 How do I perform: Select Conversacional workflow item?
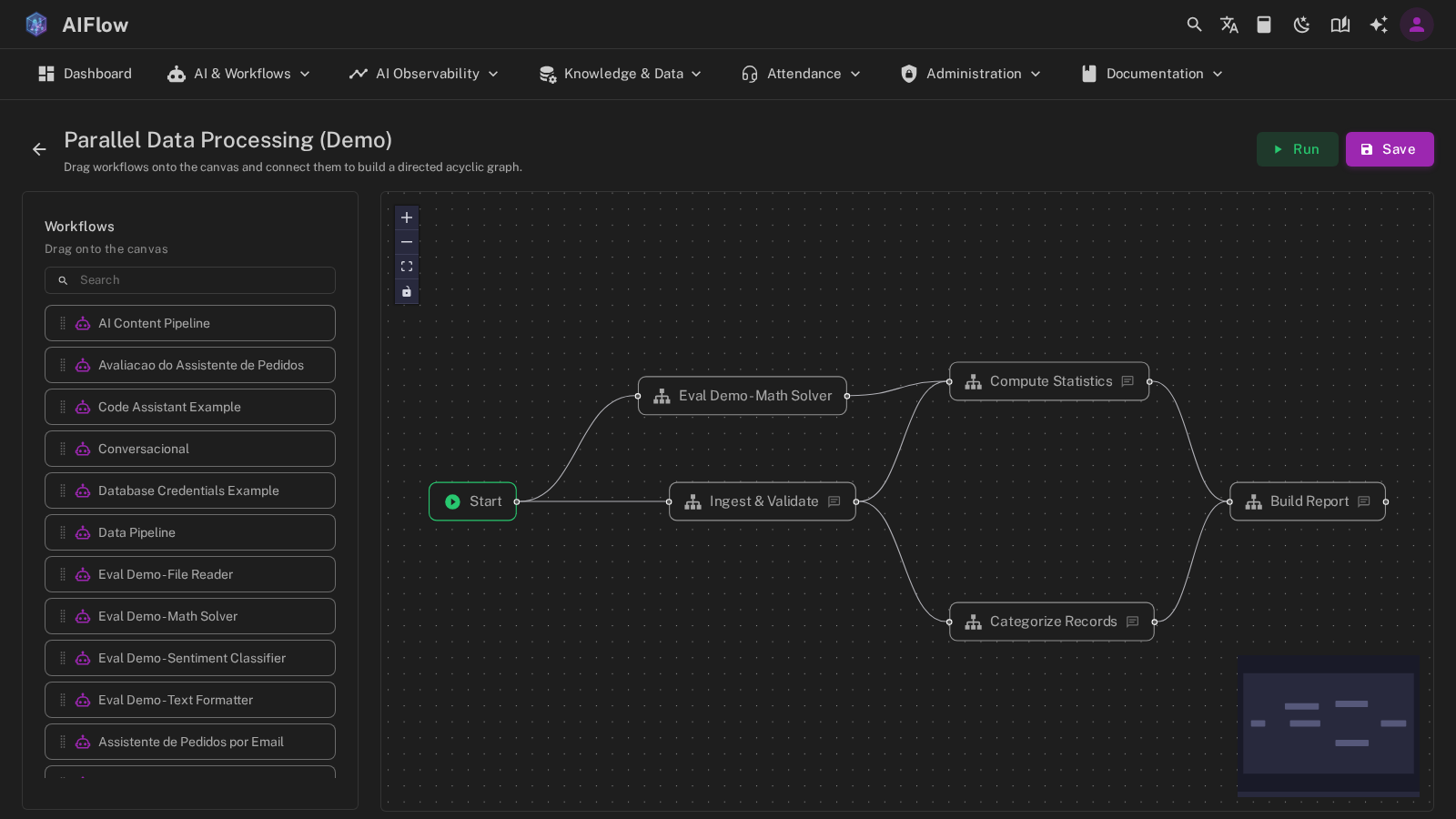pyautogui.click(x=190, y=449)
